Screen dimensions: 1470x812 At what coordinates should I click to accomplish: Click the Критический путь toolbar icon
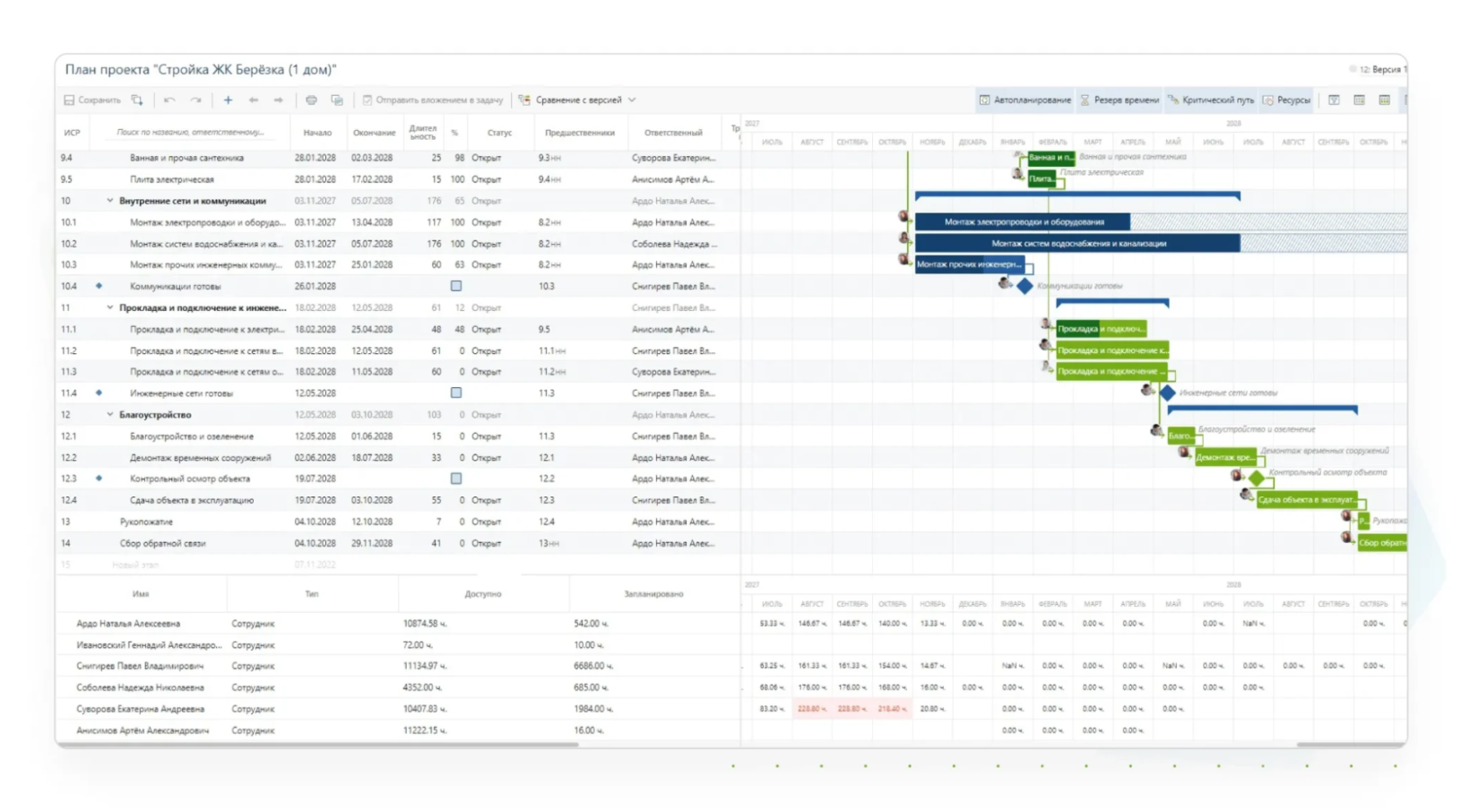pos(1211,100)
